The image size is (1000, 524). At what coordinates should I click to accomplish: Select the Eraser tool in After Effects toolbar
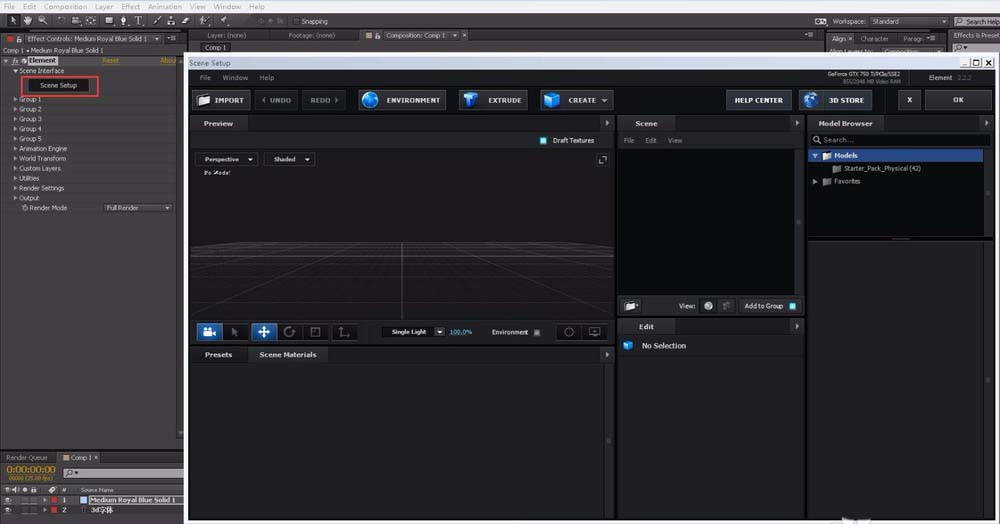coord(186,20)
